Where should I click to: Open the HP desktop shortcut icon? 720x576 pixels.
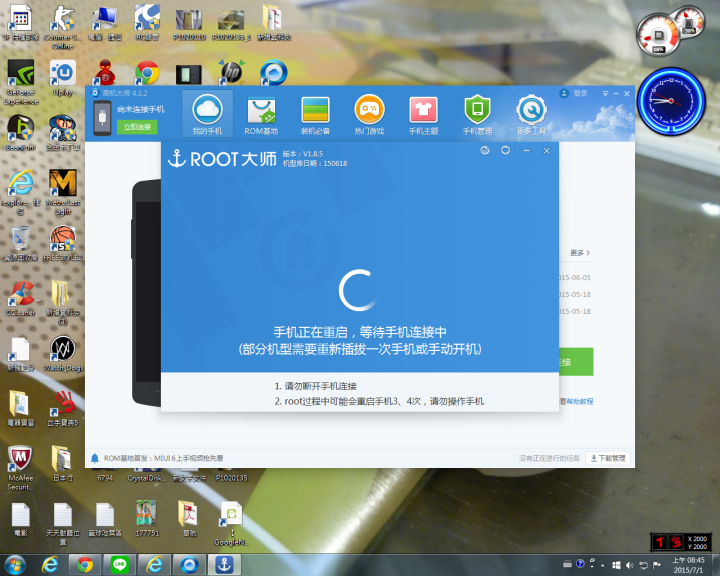[x=231, y=72]
